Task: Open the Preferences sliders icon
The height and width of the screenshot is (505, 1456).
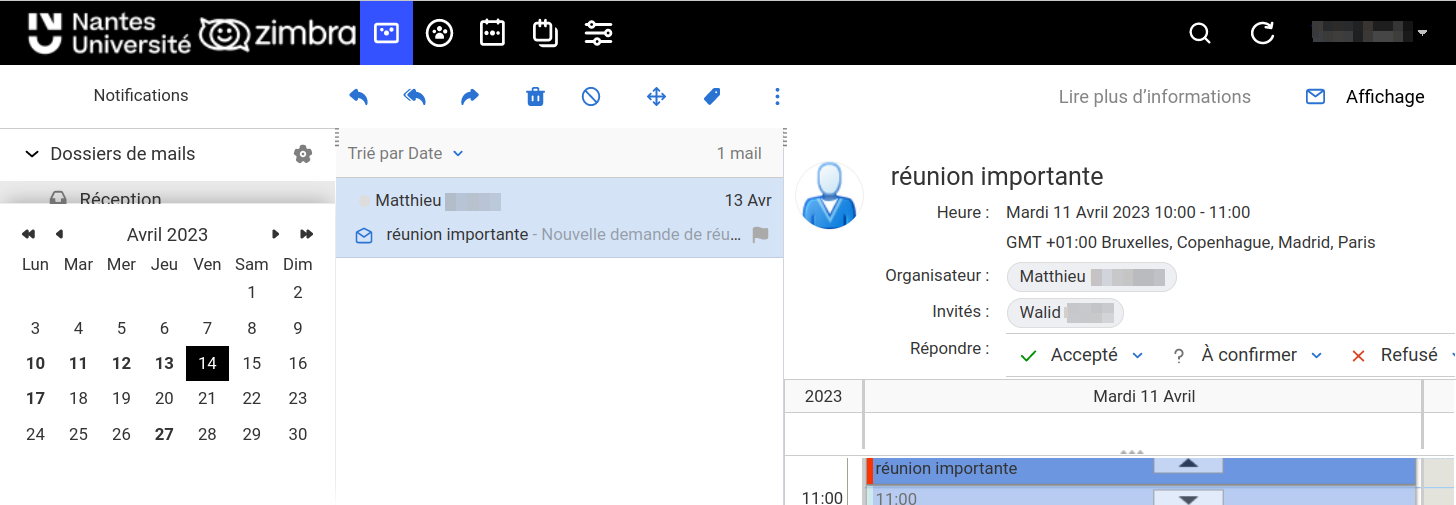Action: 598,33
